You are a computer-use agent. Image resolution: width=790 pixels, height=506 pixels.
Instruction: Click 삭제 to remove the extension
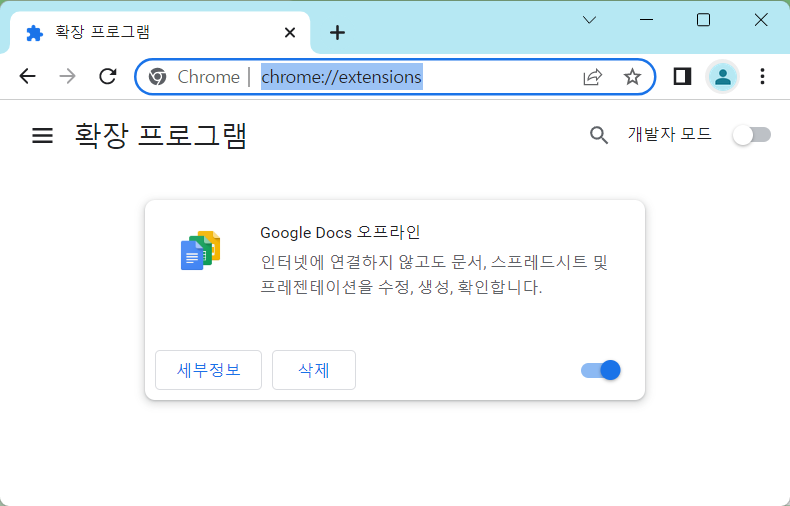click(x=314, y=370)
